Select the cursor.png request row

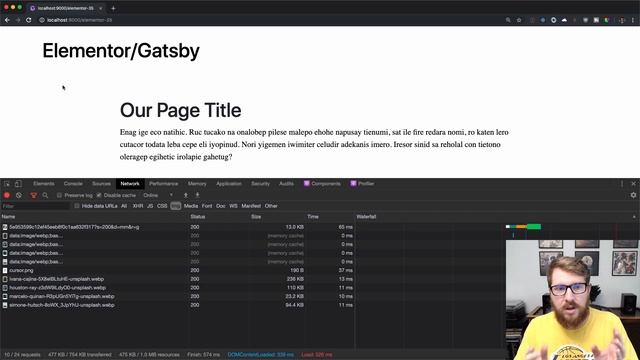(178, 271)
